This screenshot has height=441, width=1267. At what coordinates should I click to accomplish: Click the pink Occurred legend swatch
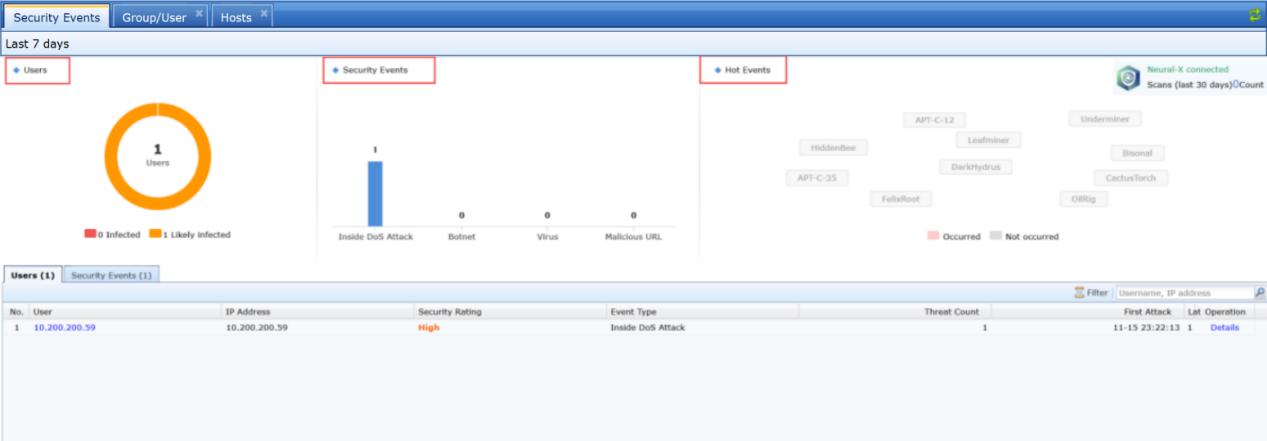click(x=934, y=236)
